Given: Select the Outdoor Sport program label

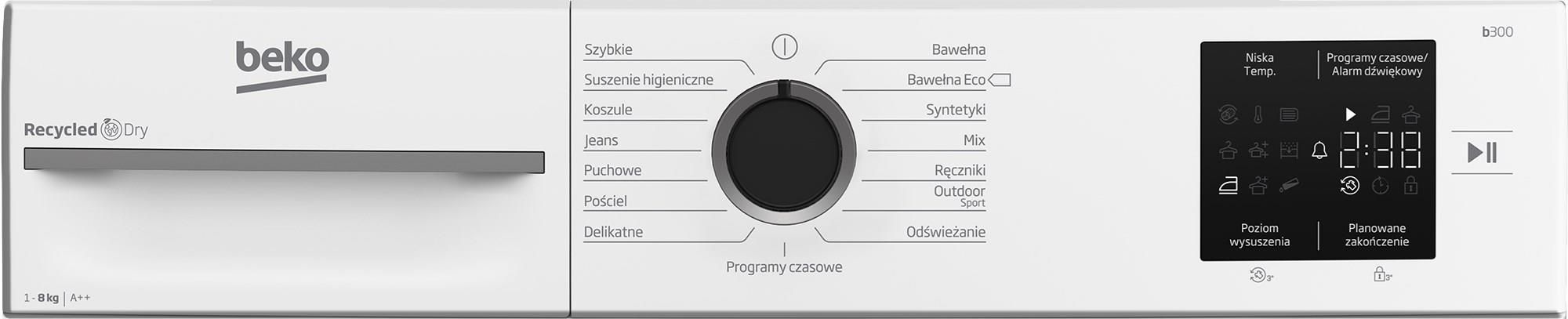Looking at the screenshot, I should pos(960,196).
